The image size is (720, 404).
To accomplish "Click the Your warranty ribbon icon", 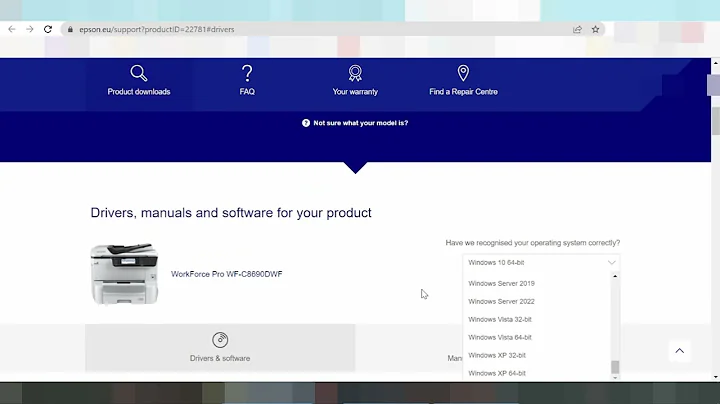I will [355, 73].
